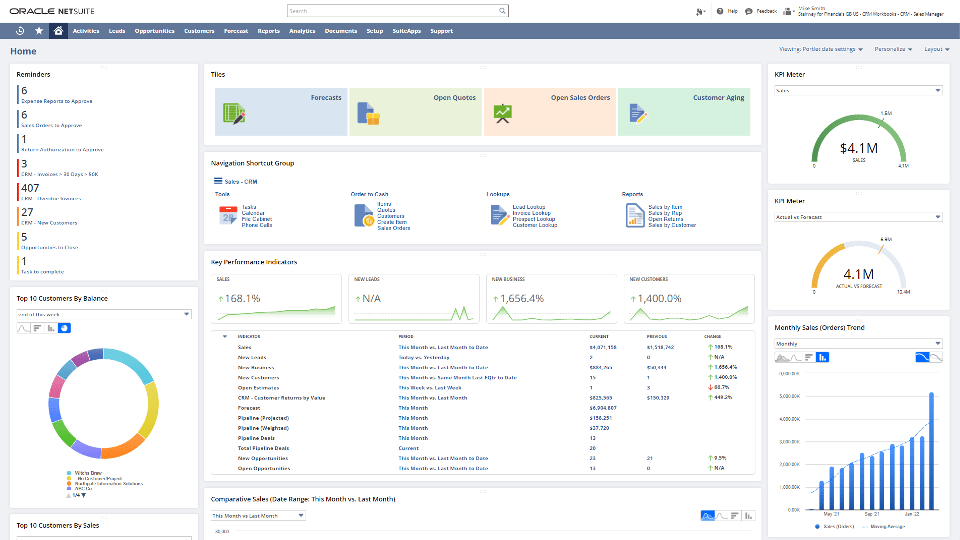Open the Actual vs Forecast KPI Meter dropdown

coord(858,217)
